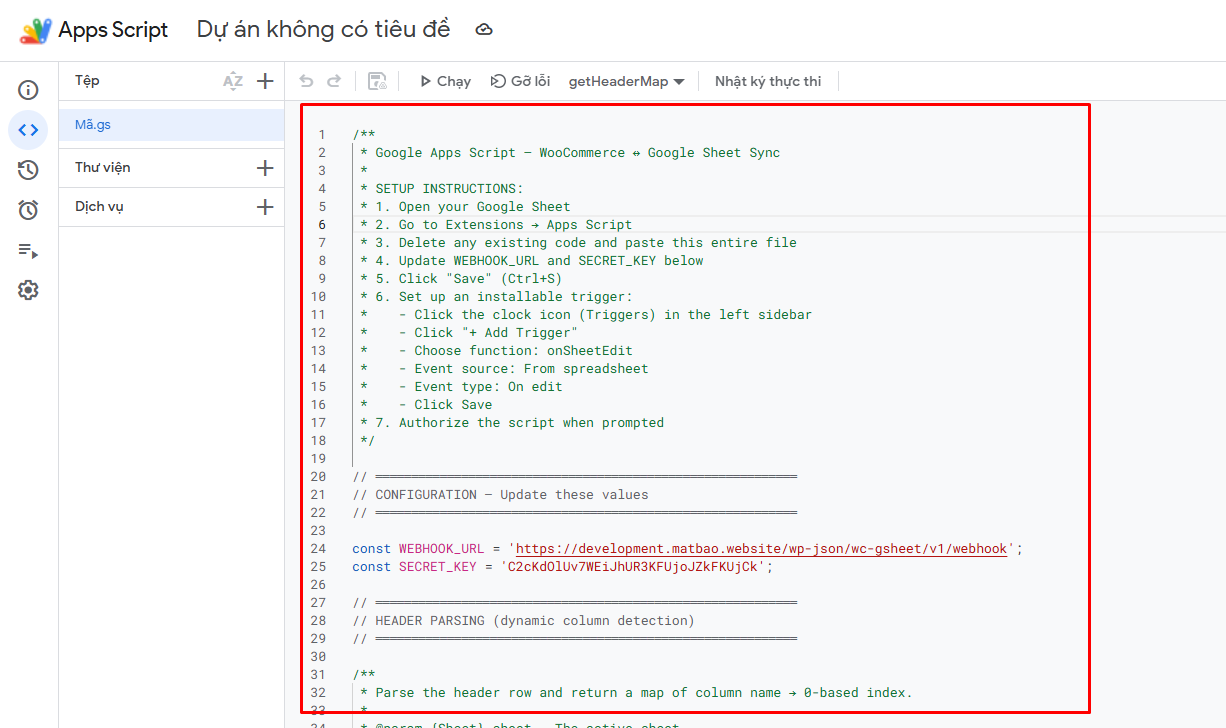1226x728 pixels.
Task: Start debugging with Gỡ lỗi button
Action: (520, 81)
